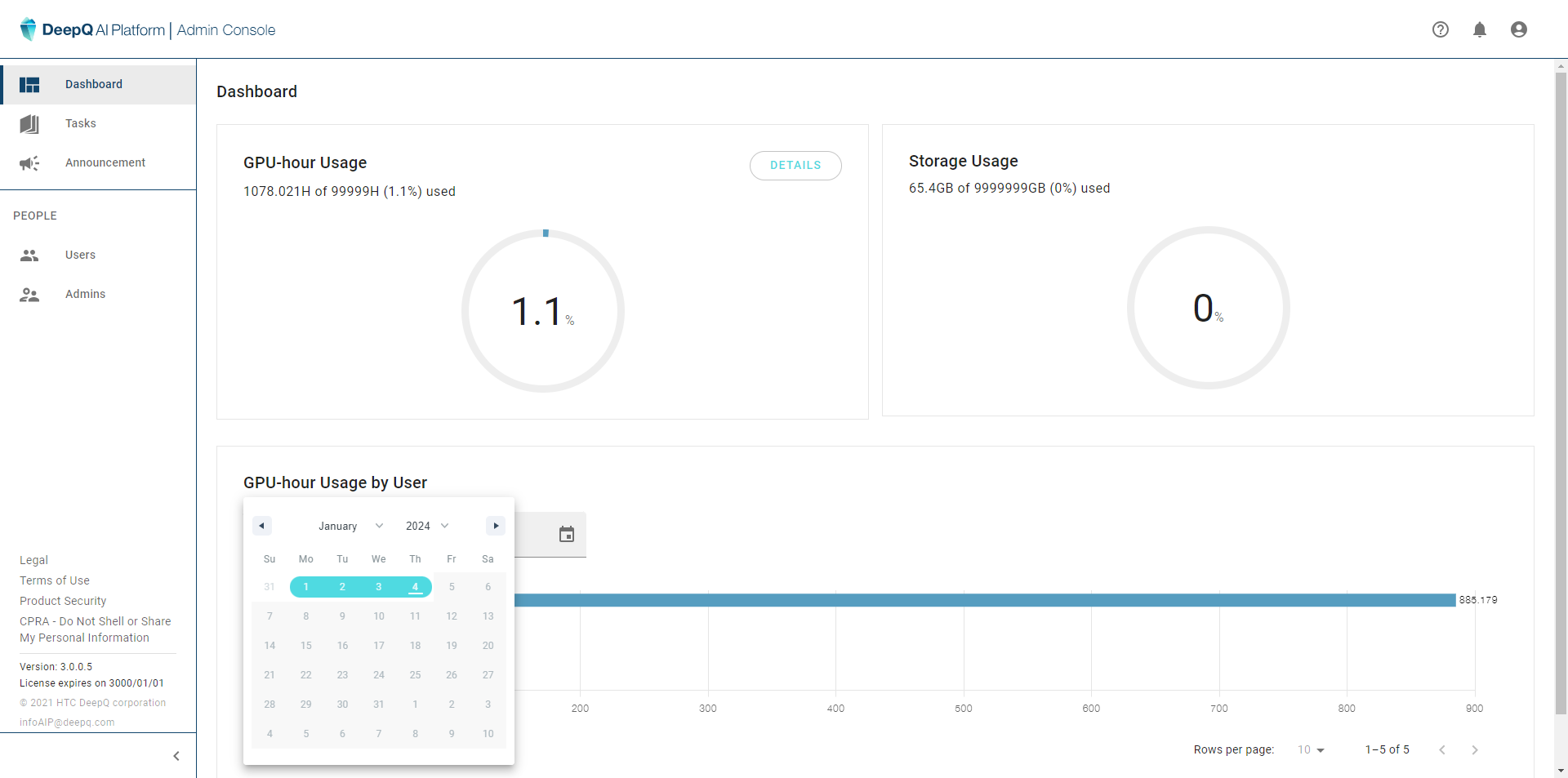Open the notifications bell
Screen dimensions: 1568x778
coord(1479,29)
